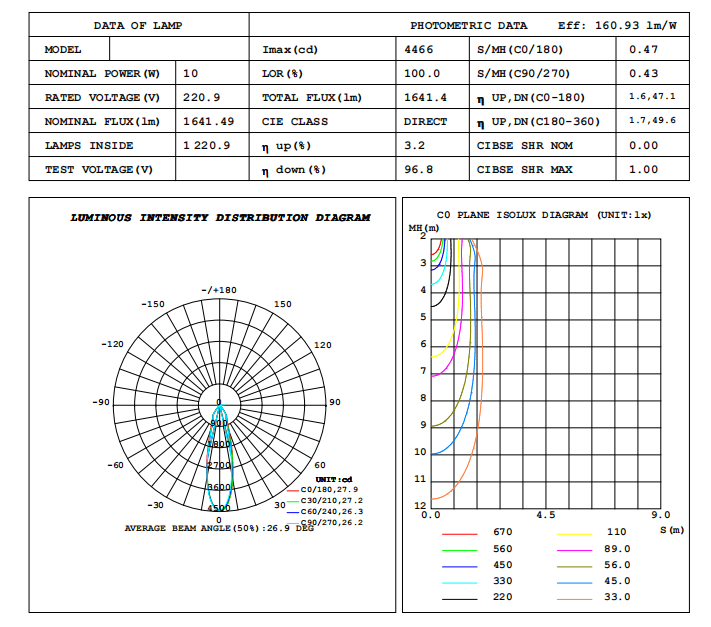The image size is (711, 627).
Task: Click the nominal flux value 1641.49
Action: click(209, 122)
